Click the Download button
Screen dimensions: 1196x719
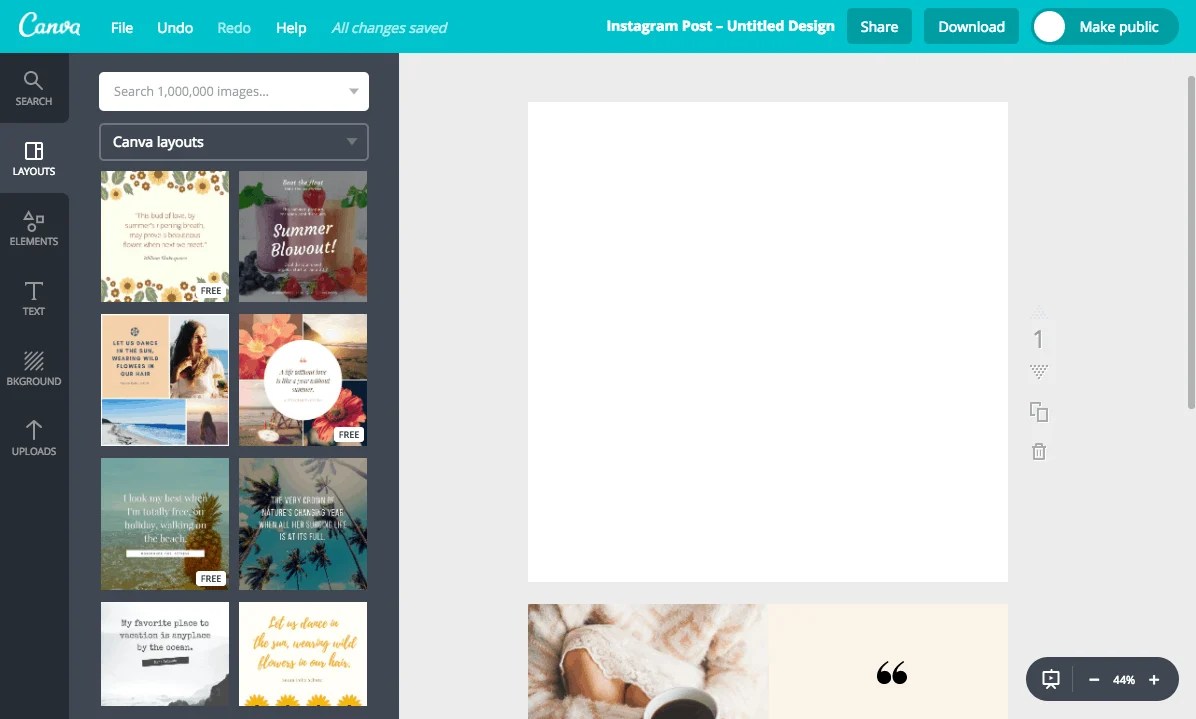click(971, 26)
